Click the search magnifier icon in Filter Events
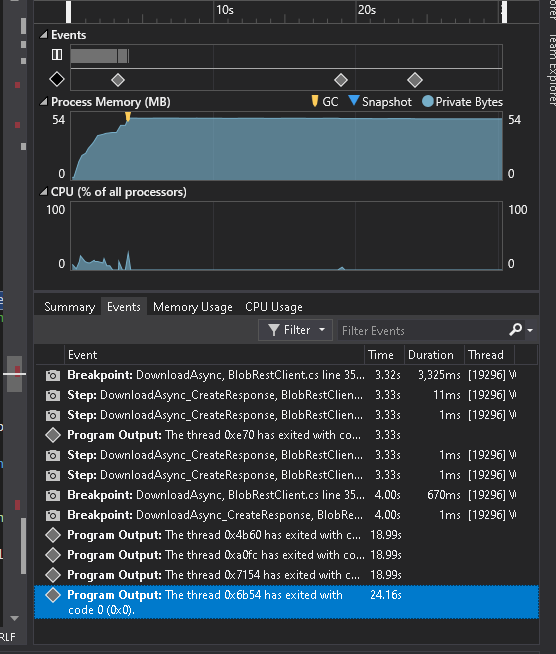Image resolution: width=556 pixels, height=654 pixels. tap(516, 330)
